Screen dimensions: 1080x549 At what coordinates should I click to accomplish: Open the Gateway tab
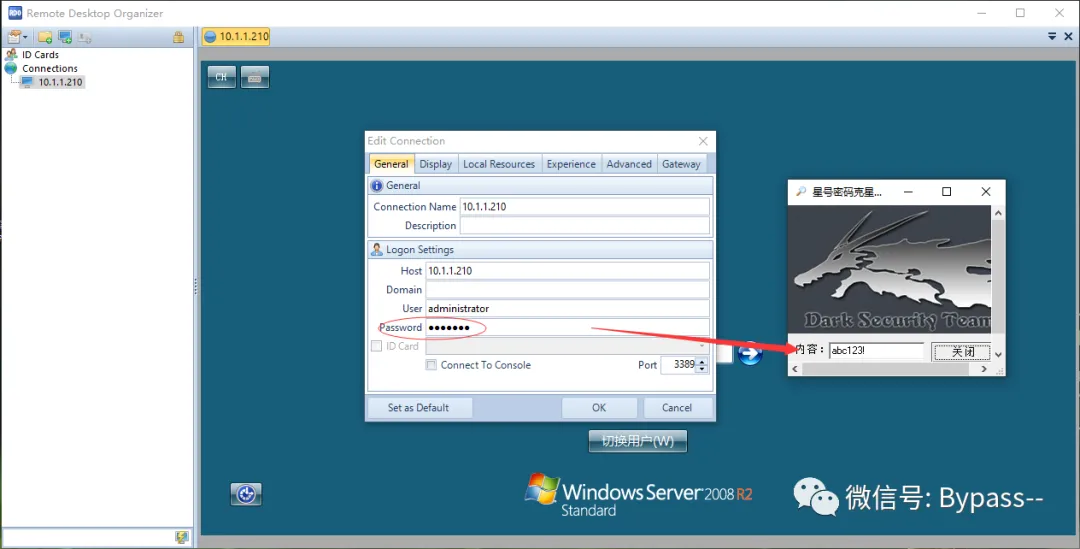point(681,164)
